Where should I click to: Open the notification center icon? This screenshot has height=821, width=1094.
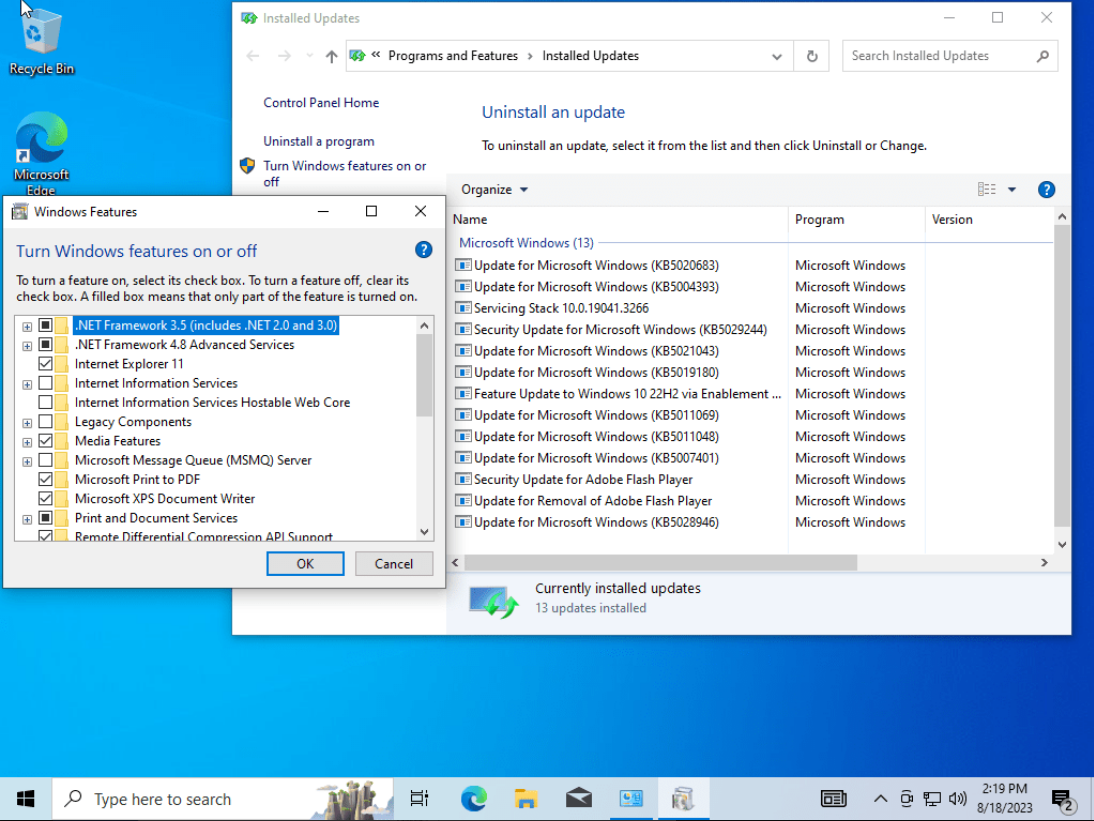(x=1063, y=799)
